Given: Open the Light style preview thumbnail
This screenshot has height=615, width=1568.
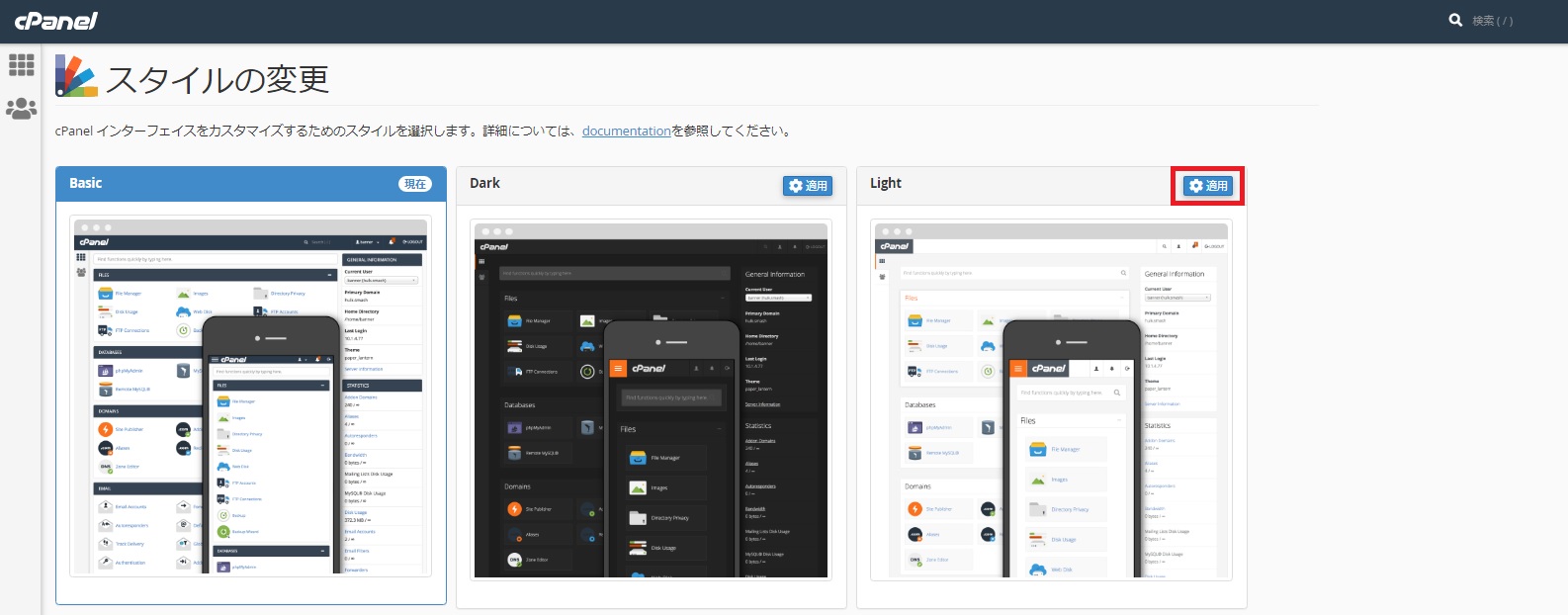Looking at the screenshot, I should [1052, 399].
